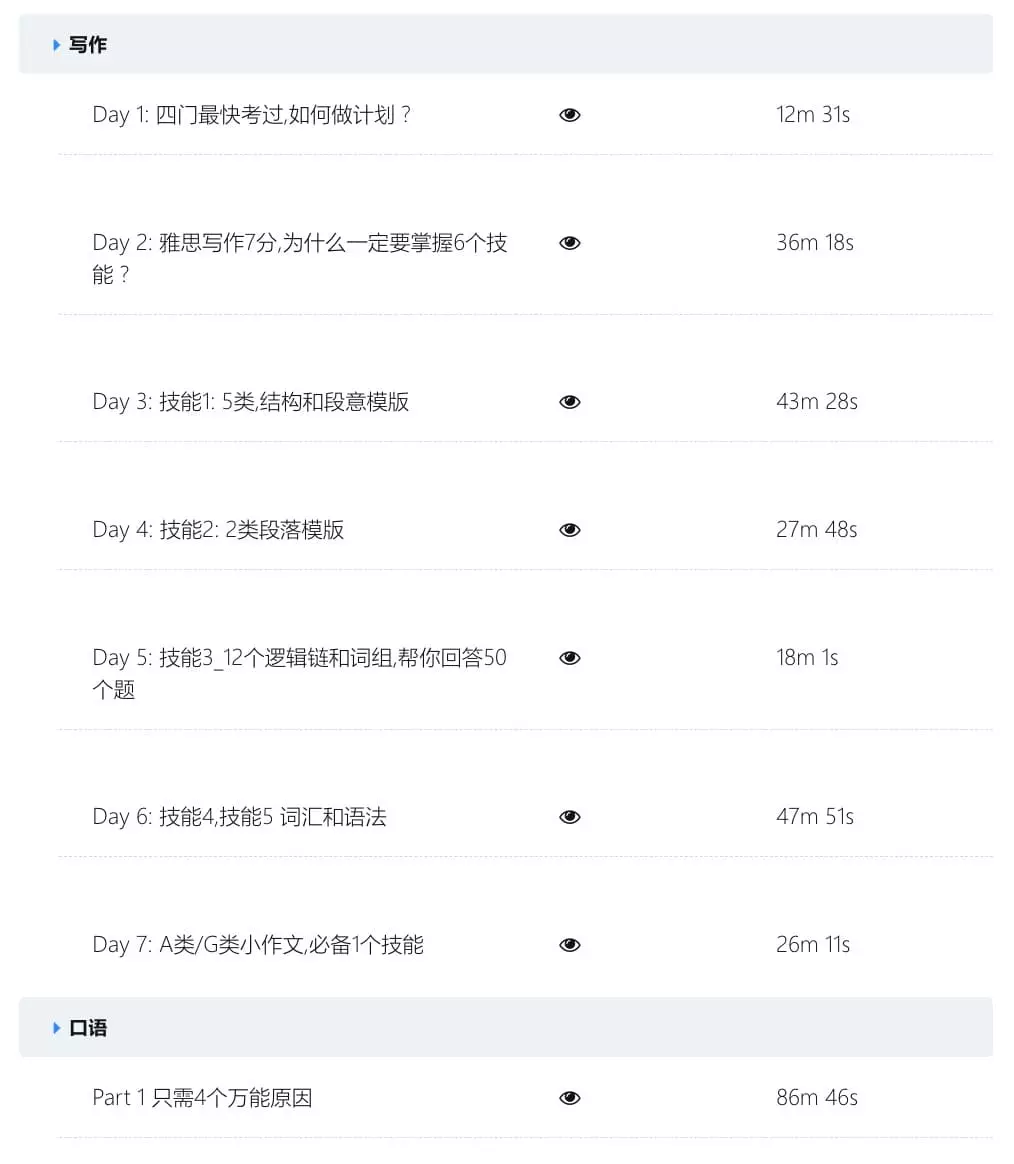Open lesson Part 1 只需4个万能原因
Viewport: 1014px width, 1164px height.
(202, 1098)
